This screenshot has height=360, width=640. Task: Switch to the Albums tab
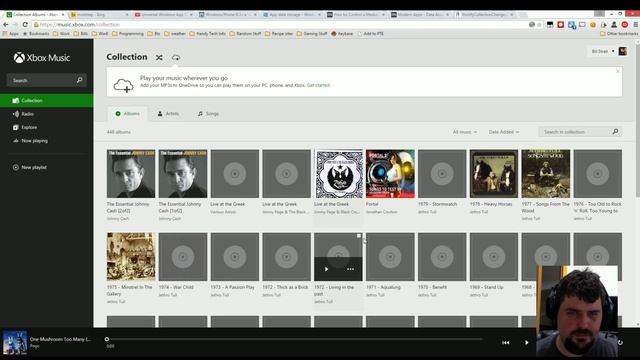point(127,113)
